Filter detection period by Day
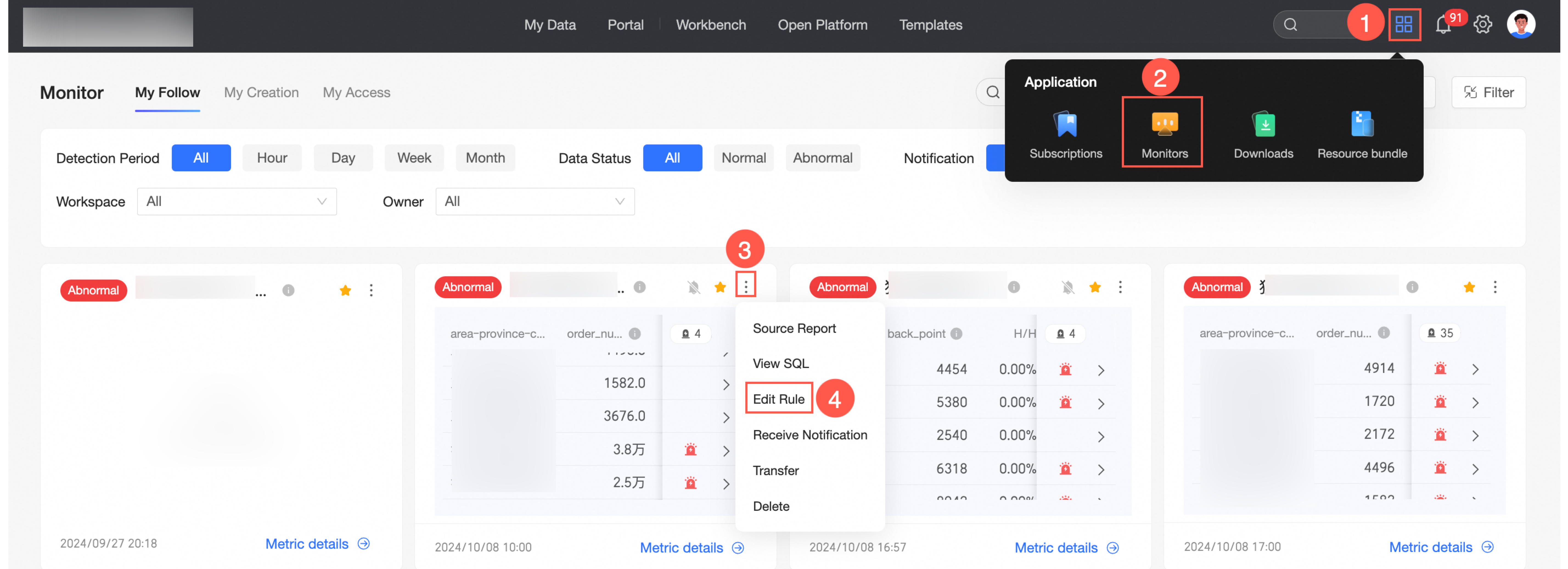Screen dimensions: 1568x569 (x=343, y=158)
